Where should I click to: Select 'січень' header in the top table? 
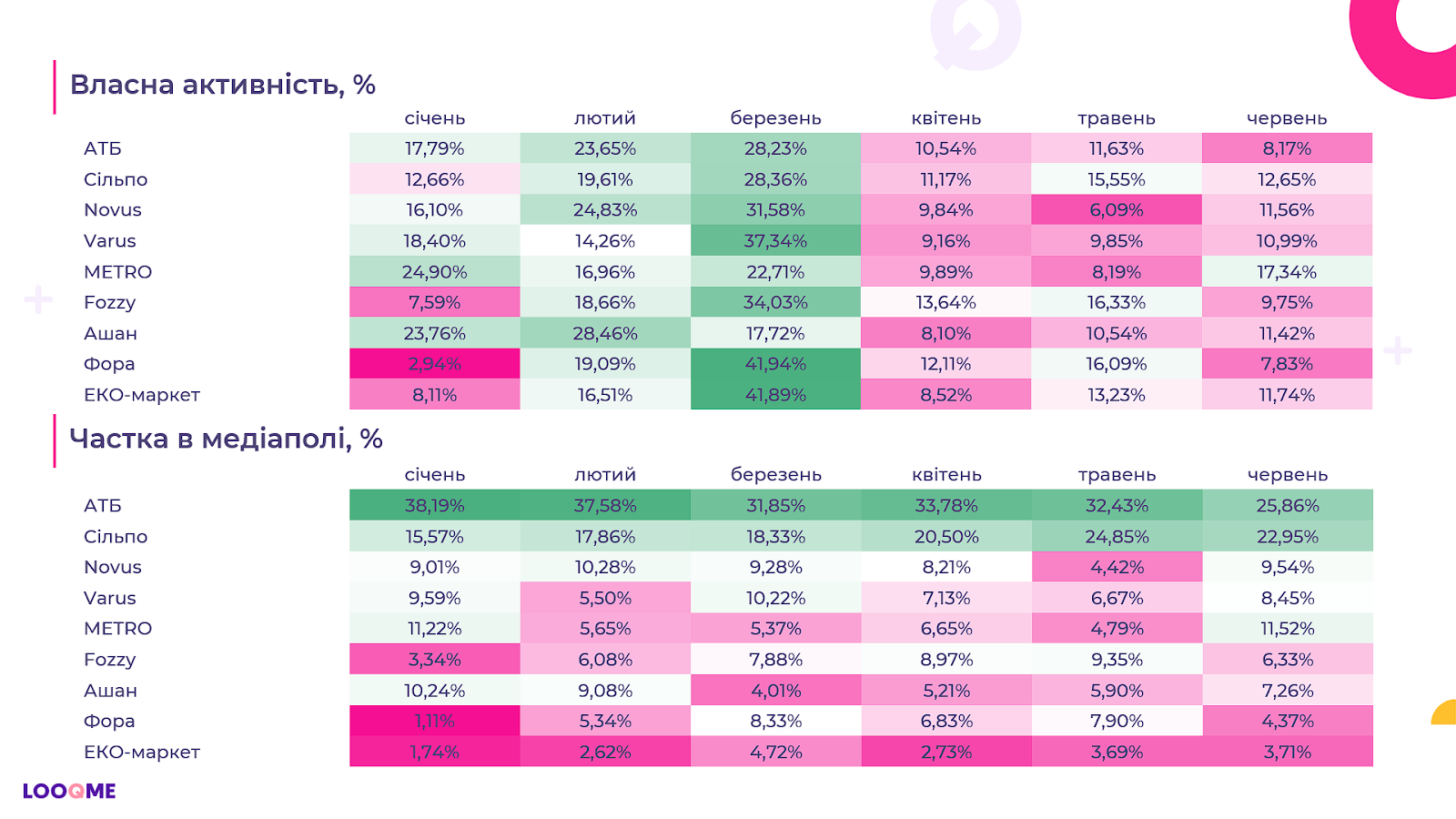(435, 118)
